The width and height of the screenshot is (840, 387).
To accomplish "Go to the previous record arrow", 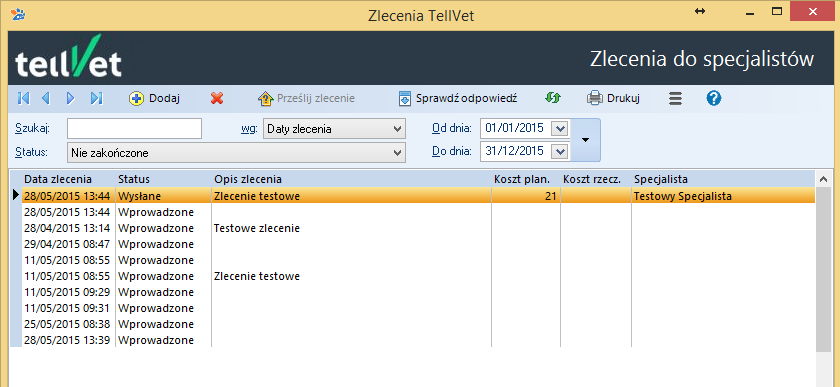I will pos(46,98).
